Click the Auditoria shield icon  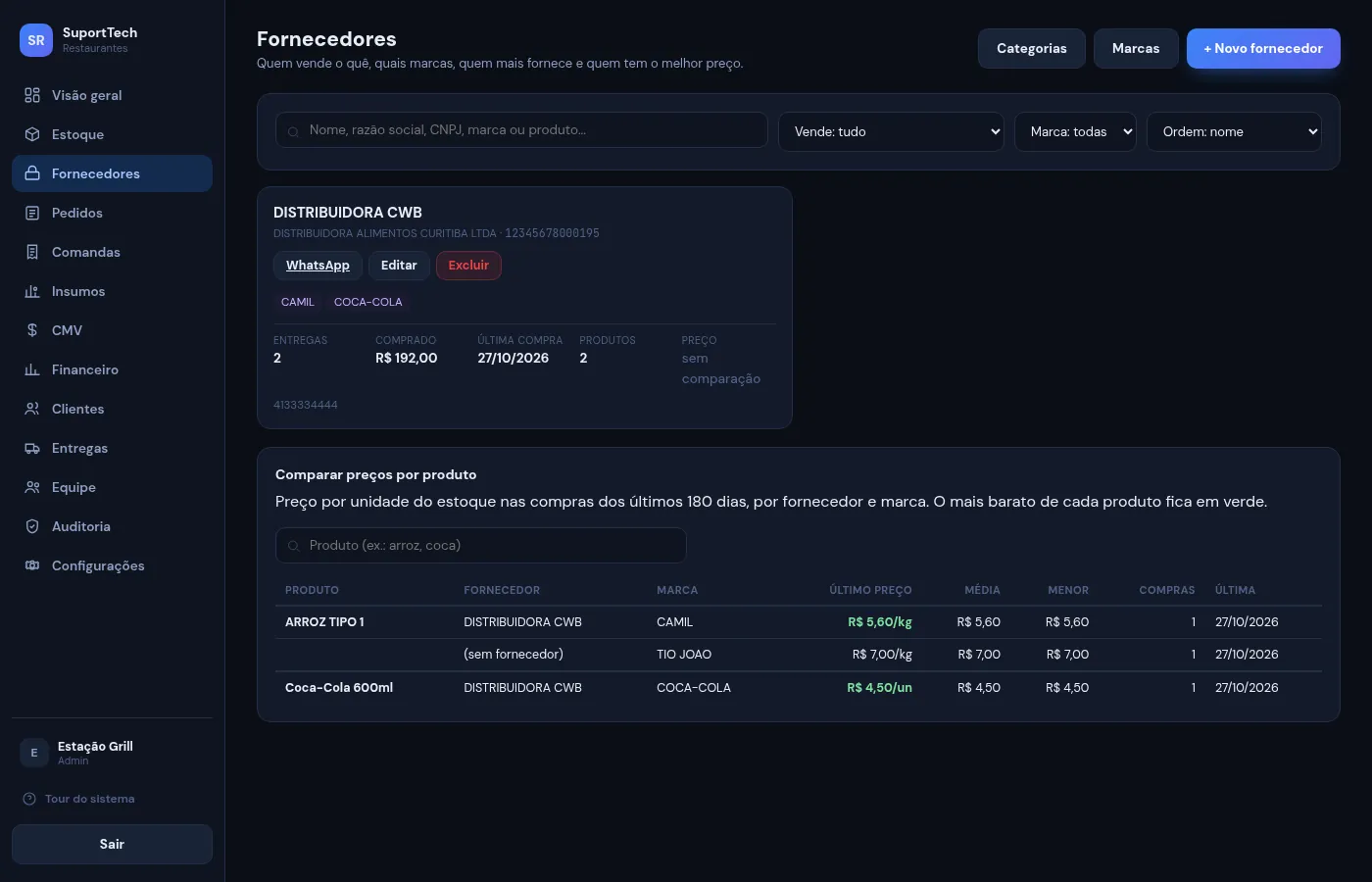tap(32, 526)
